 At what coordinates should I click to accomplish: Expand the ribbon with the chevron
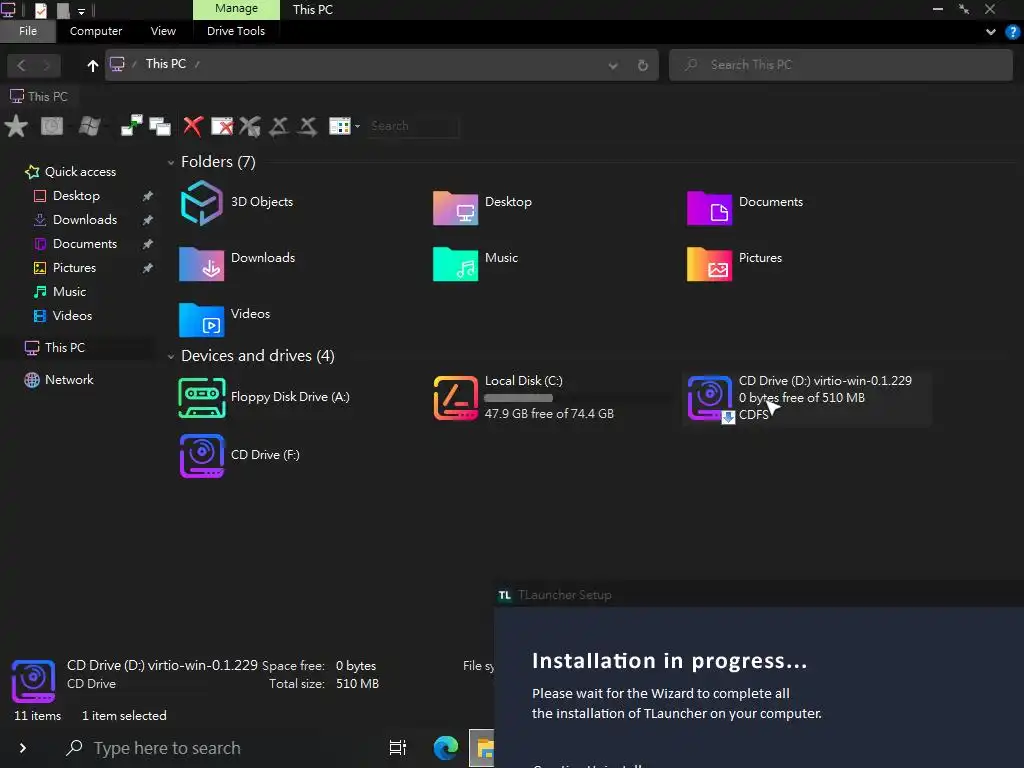991,31
